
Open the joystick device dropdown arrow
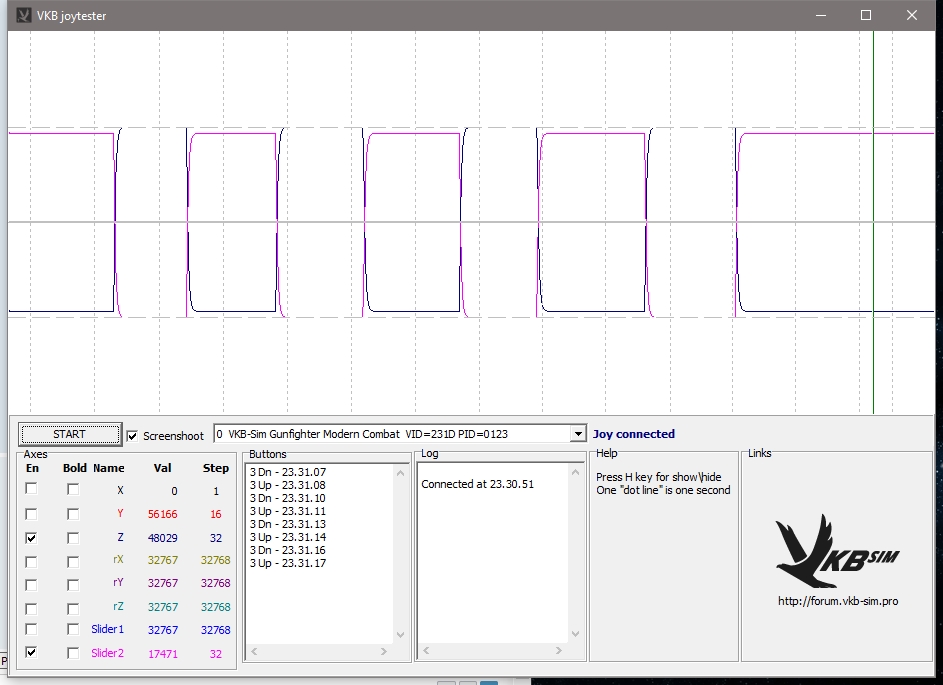[577, 434]
